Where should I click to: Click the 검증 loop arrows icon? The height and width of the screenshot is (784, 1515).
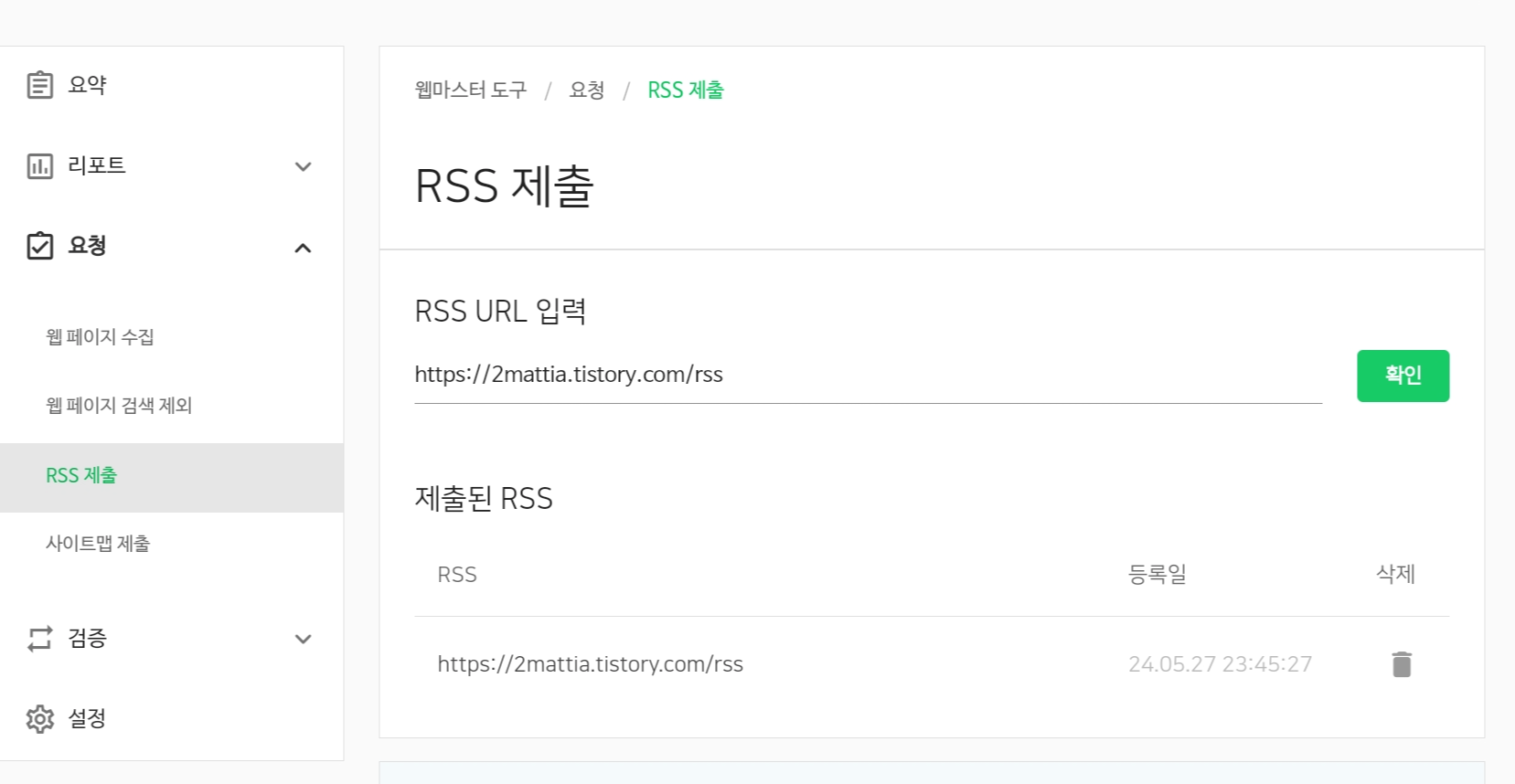(39, 639)
